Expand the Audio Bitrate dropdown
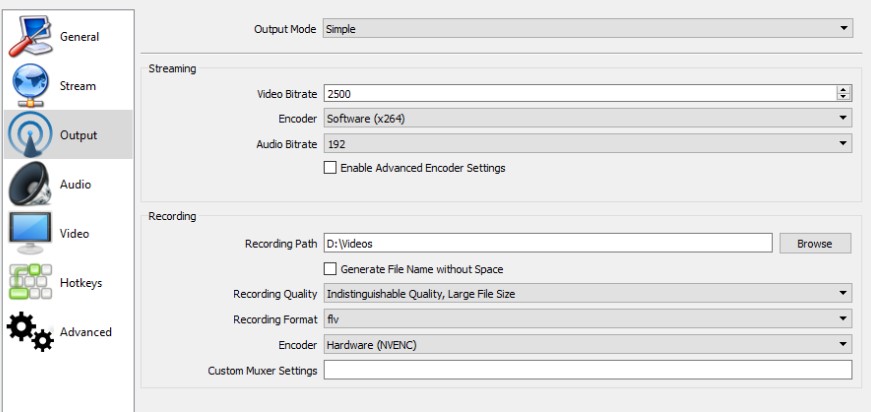This screenshot has height=412, width=871. point(587,144)
